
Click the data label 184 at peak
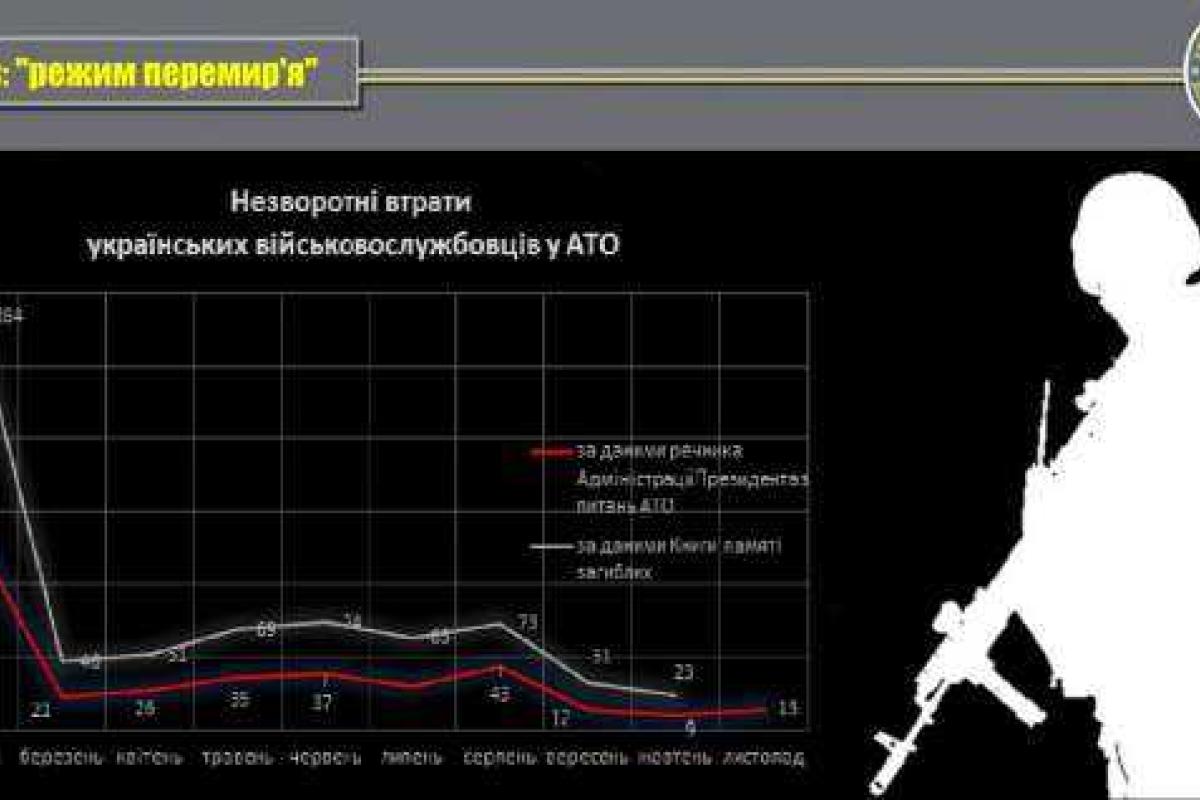10,316
